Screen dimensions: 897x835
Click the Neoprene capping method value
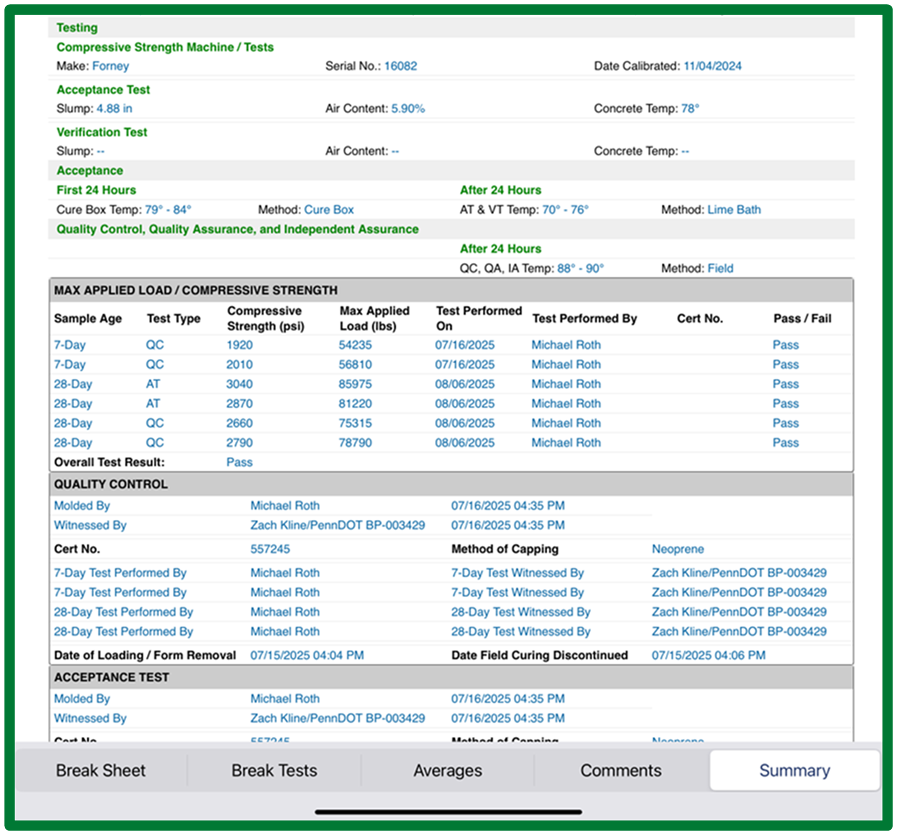click(678, 549)
